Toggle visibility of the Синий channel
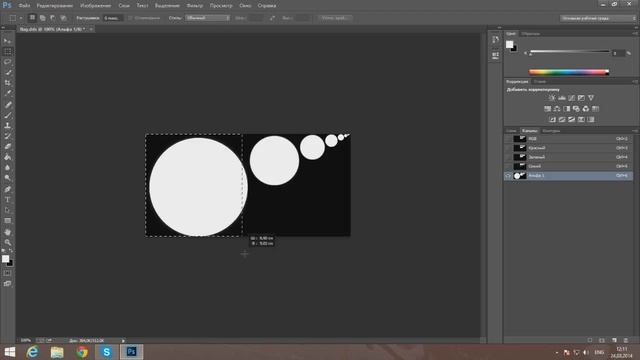This screenshot has width=640, height=360. (x=508, y=166)
